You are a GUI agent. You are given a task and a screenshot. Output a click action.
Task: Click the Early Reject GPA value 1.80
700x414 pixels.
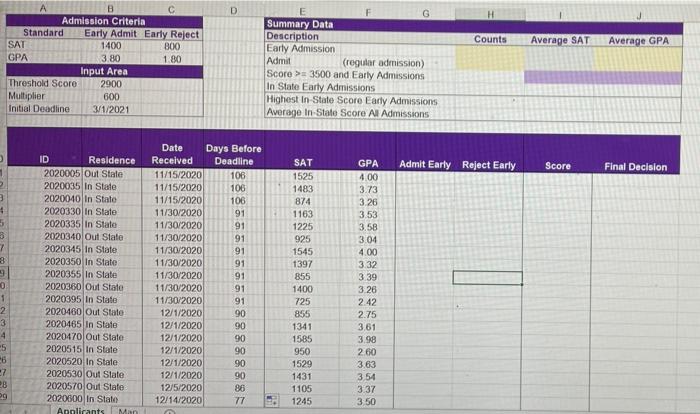coord(172,59)
